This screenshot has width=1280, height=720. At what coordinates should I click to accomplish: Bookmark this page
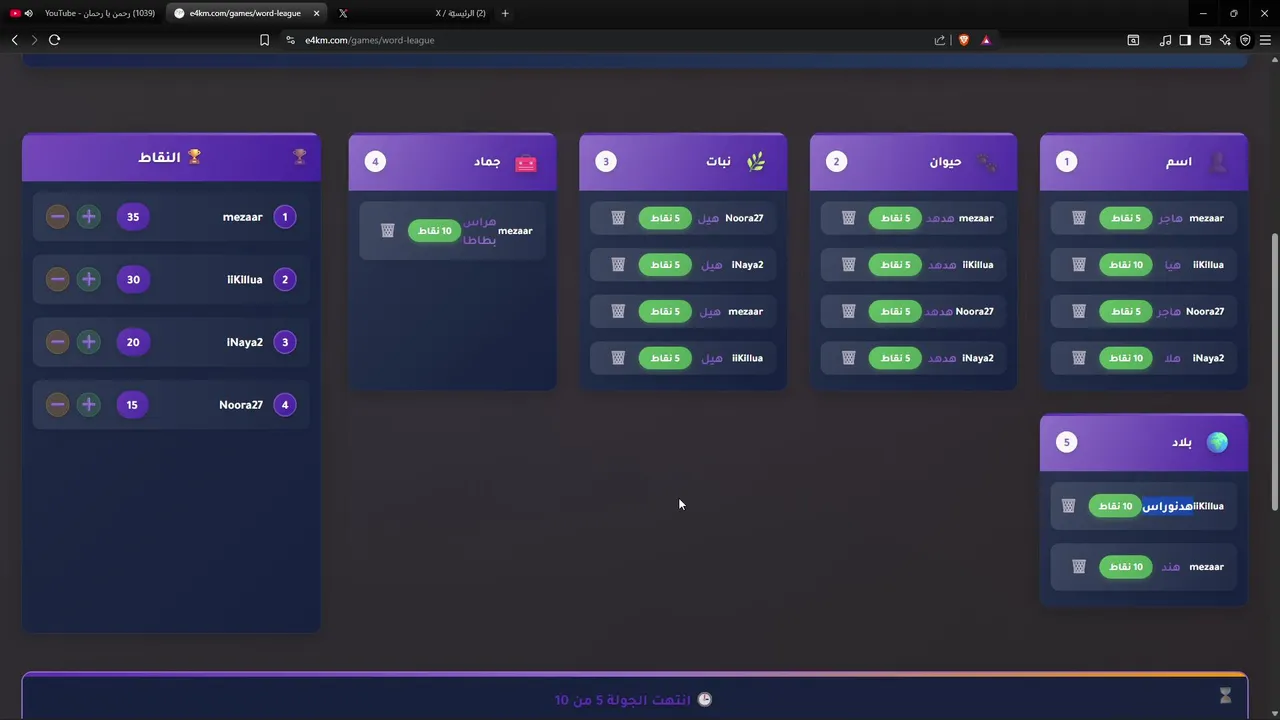pyautogui.click(x=264, y=40)
